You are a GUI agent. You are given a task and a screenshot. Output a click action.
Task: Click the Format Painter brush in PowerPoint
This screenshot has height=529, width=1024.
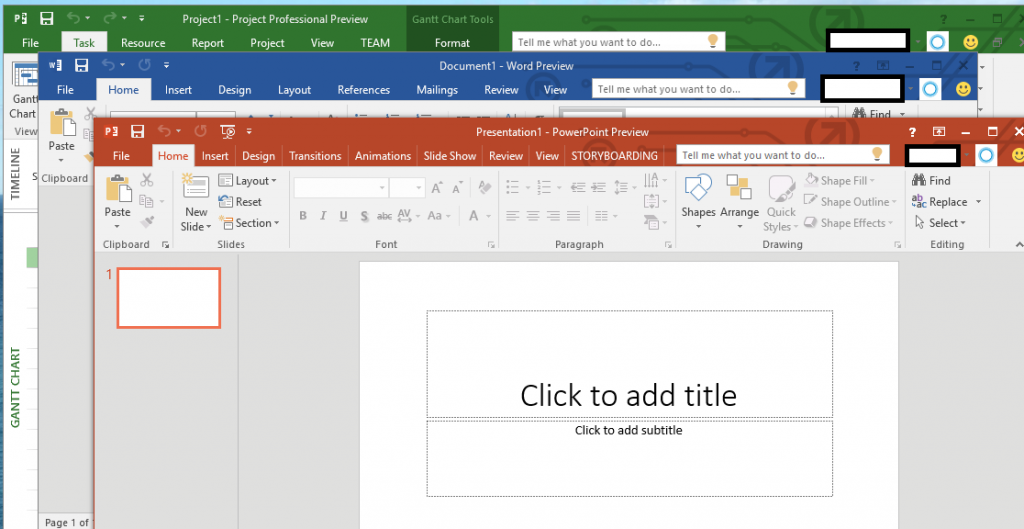pyautogui.click(x=146, y=222)
